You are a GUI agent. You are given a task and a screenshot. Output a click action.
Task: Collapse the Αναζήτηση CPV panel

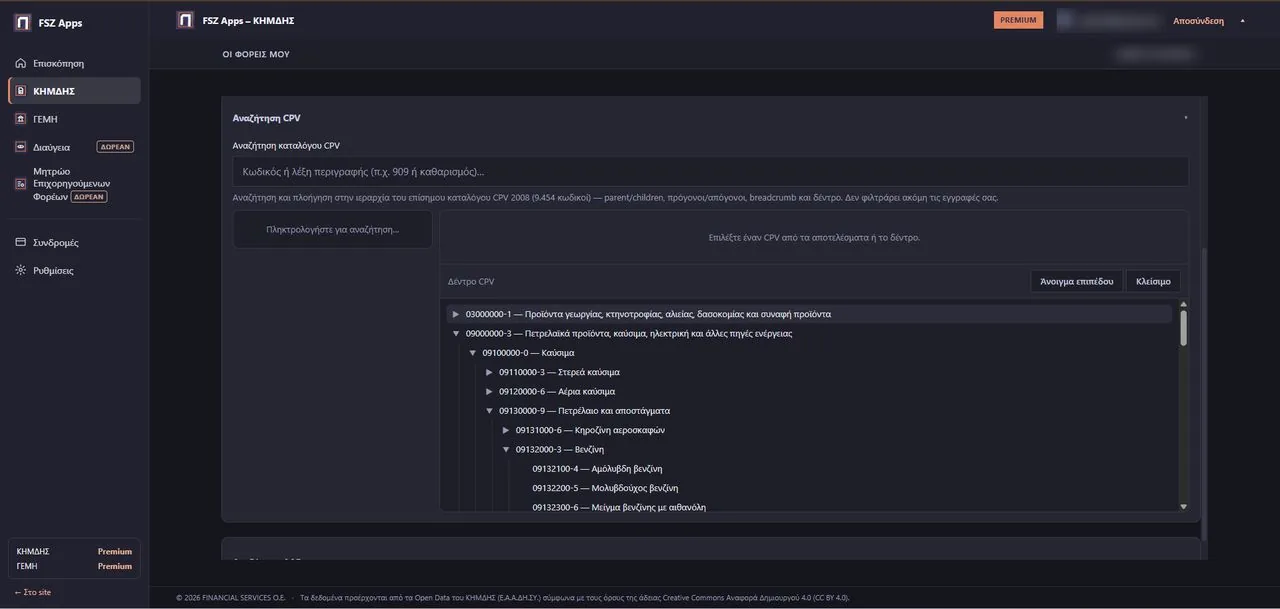[1186, 118]
